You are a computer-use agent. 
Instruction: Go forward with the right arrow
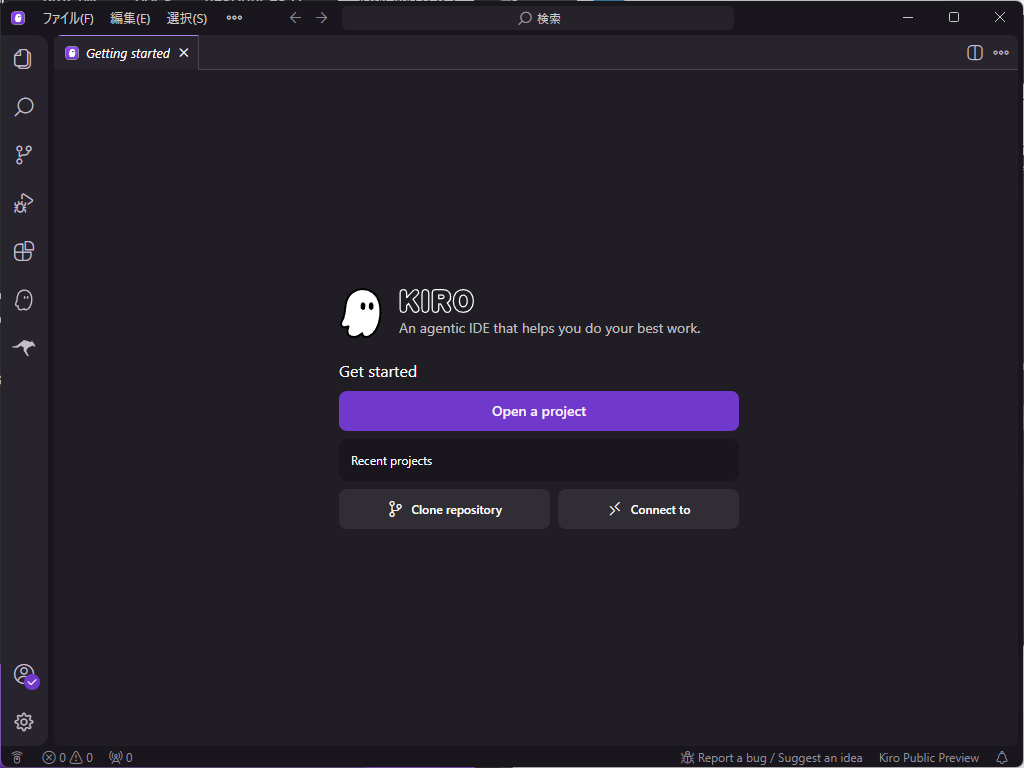point(321,18)
